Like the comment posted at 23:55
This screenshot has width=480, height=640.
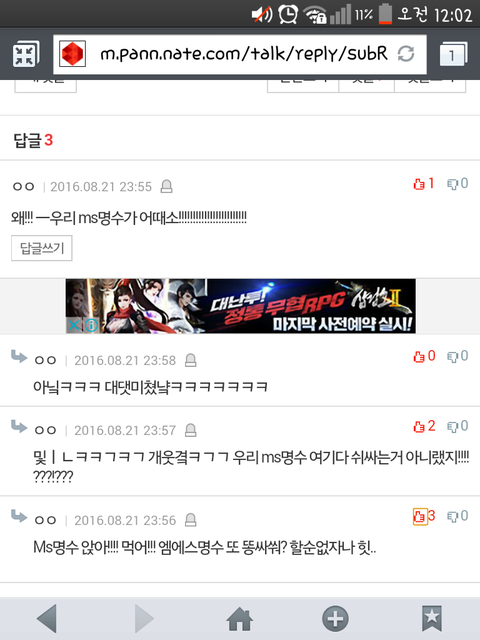point(423,184)
